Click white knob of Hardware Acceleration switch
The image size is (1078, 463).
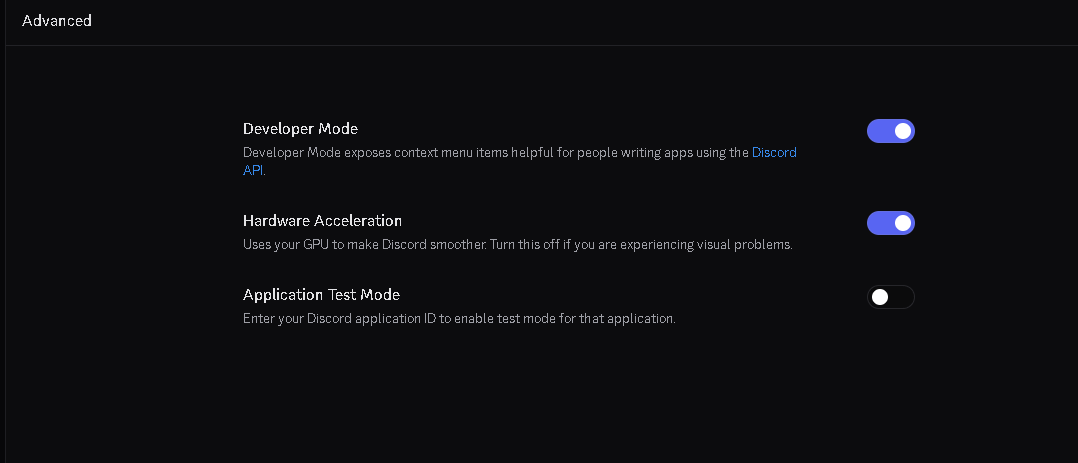click(903, 223)
